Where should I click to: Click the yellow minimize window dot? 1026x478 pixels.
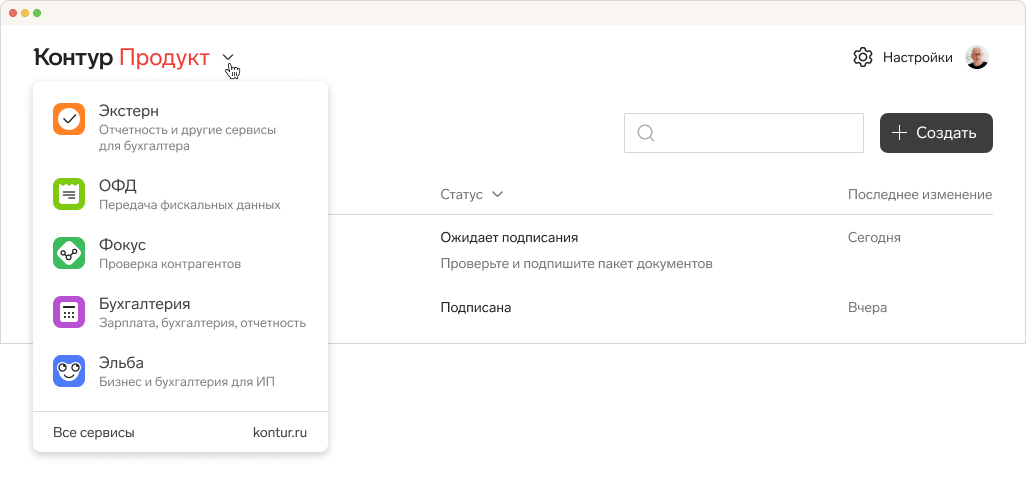(x=25, y=13)
